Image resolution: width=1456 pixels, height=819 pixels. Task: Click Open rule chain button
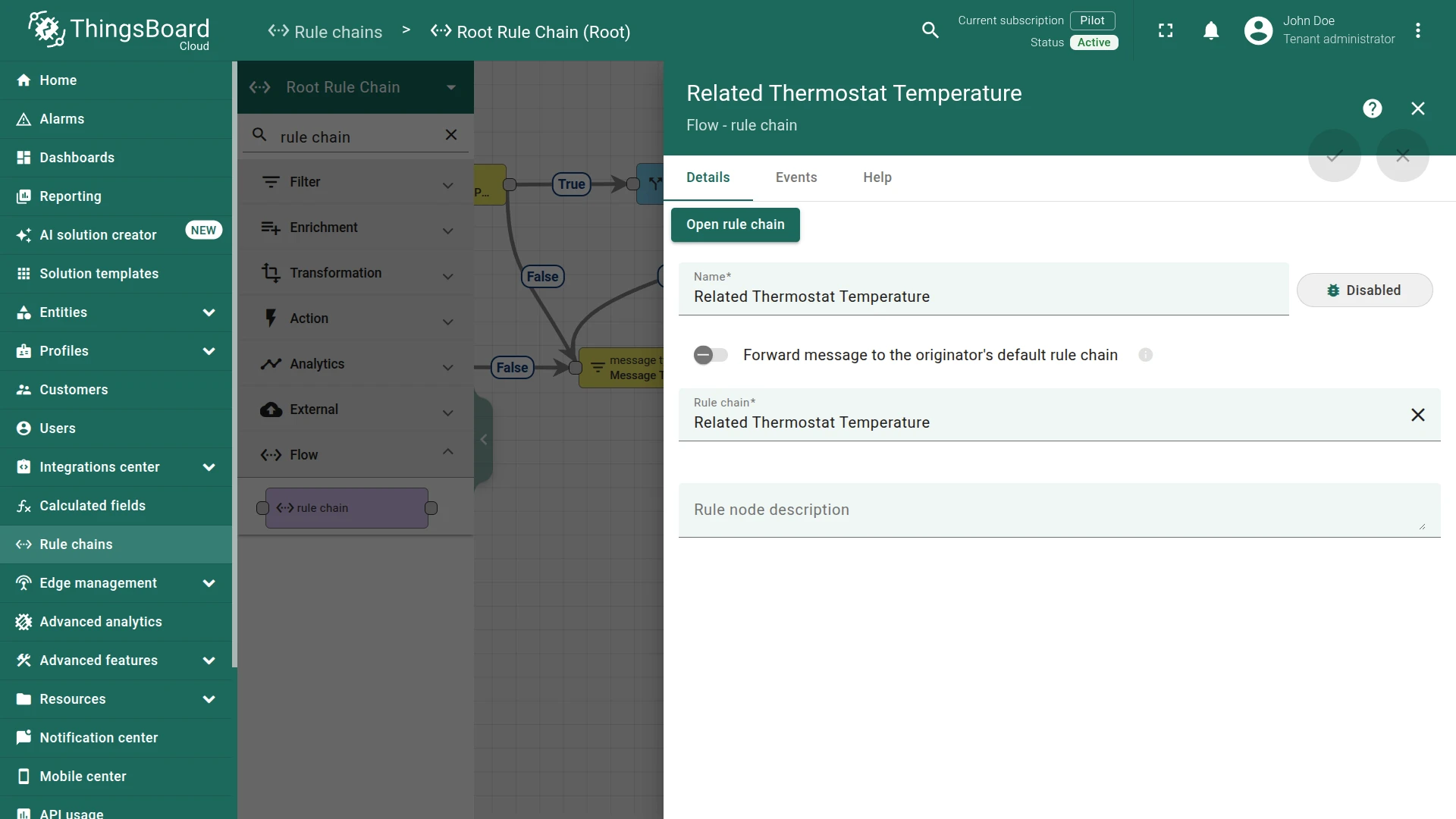pos(735,224)
